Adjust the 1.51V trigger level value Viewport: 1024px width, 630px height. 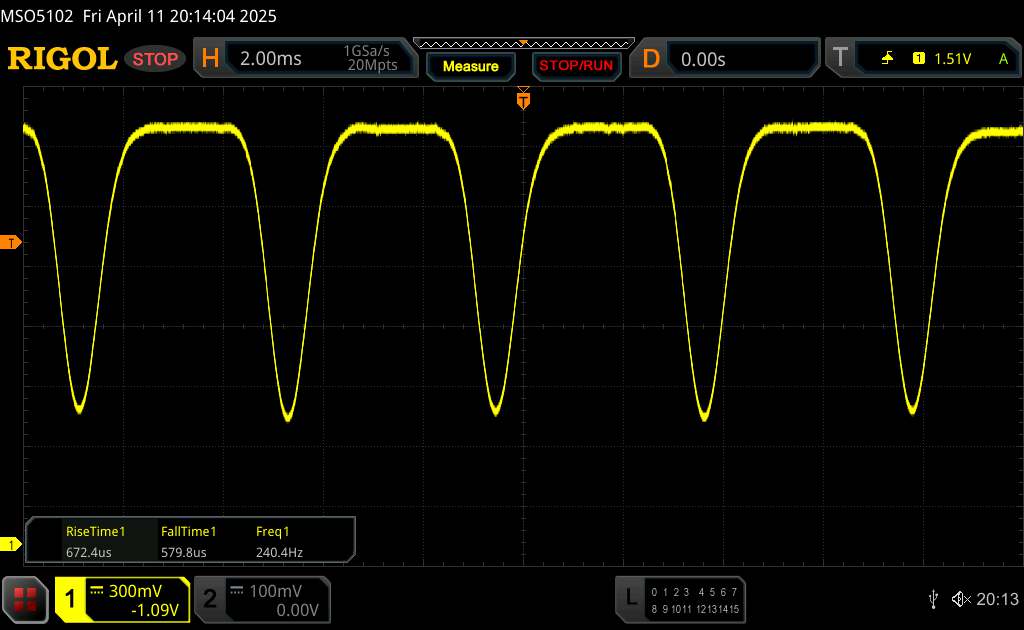pos(952,59)
